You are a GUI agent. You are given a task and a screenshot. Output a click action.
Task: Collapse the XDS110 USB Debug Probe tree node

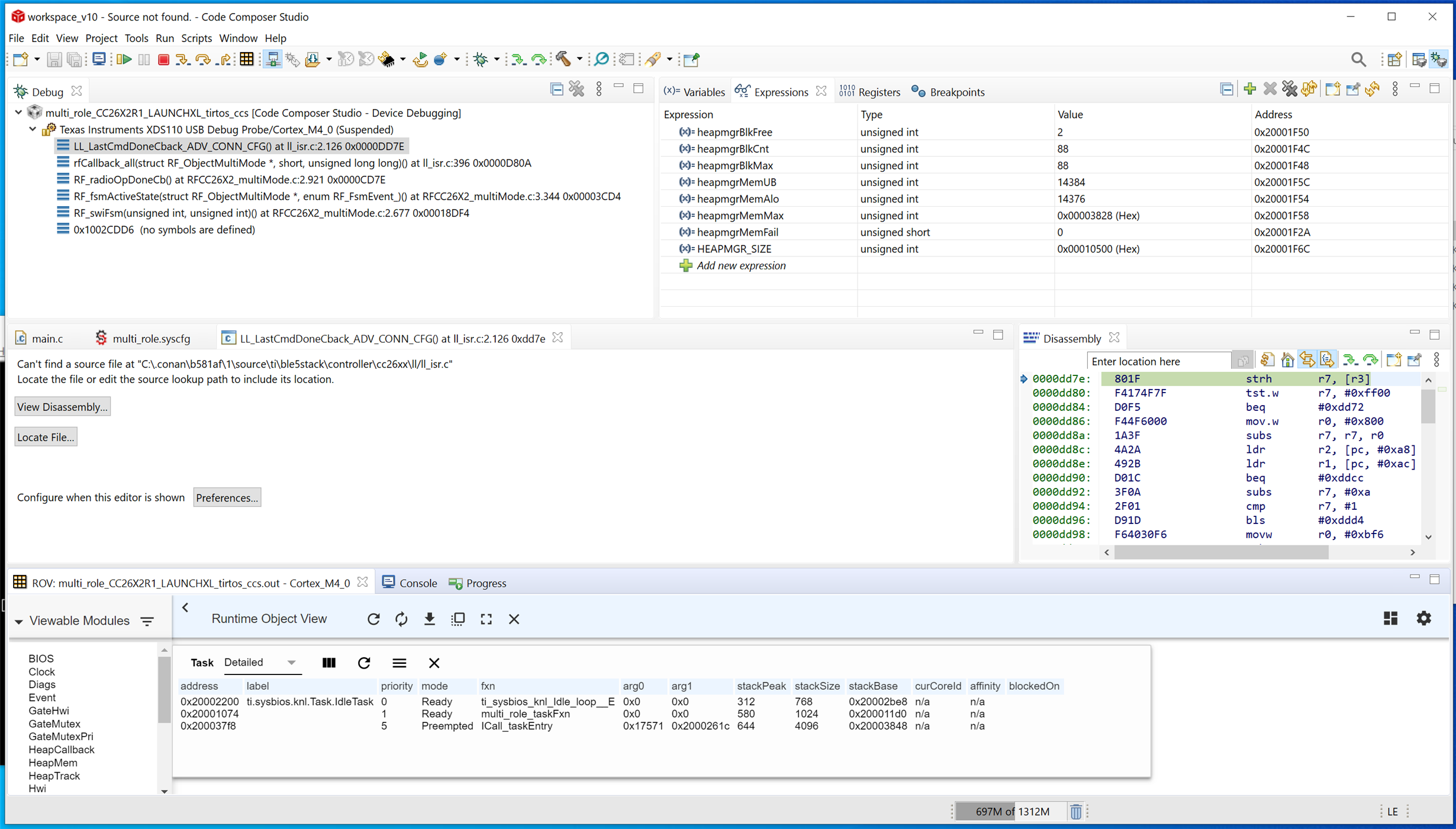tap(33, 129)
